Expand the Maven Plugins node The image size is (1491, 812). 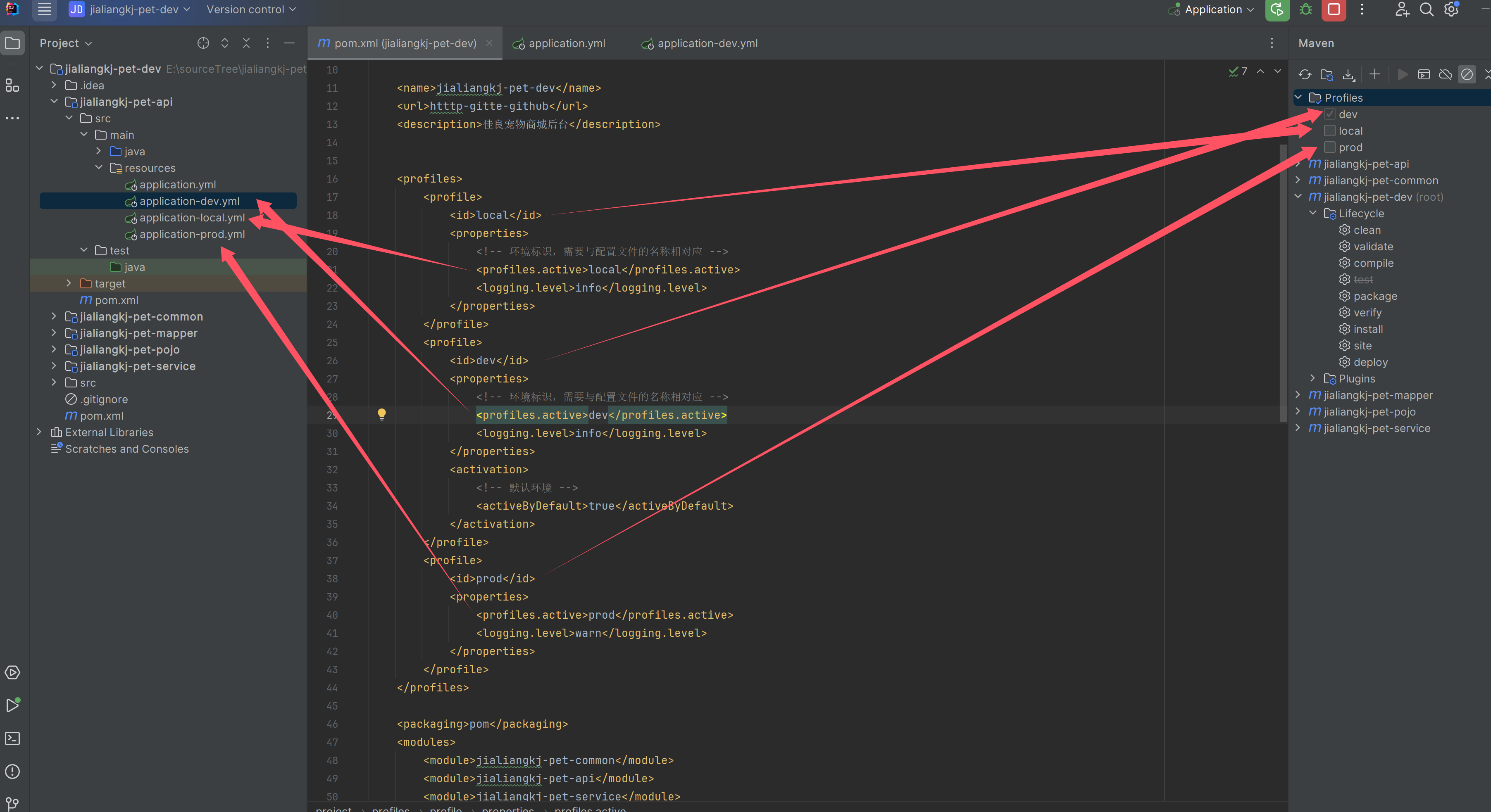click(1313, 378)
